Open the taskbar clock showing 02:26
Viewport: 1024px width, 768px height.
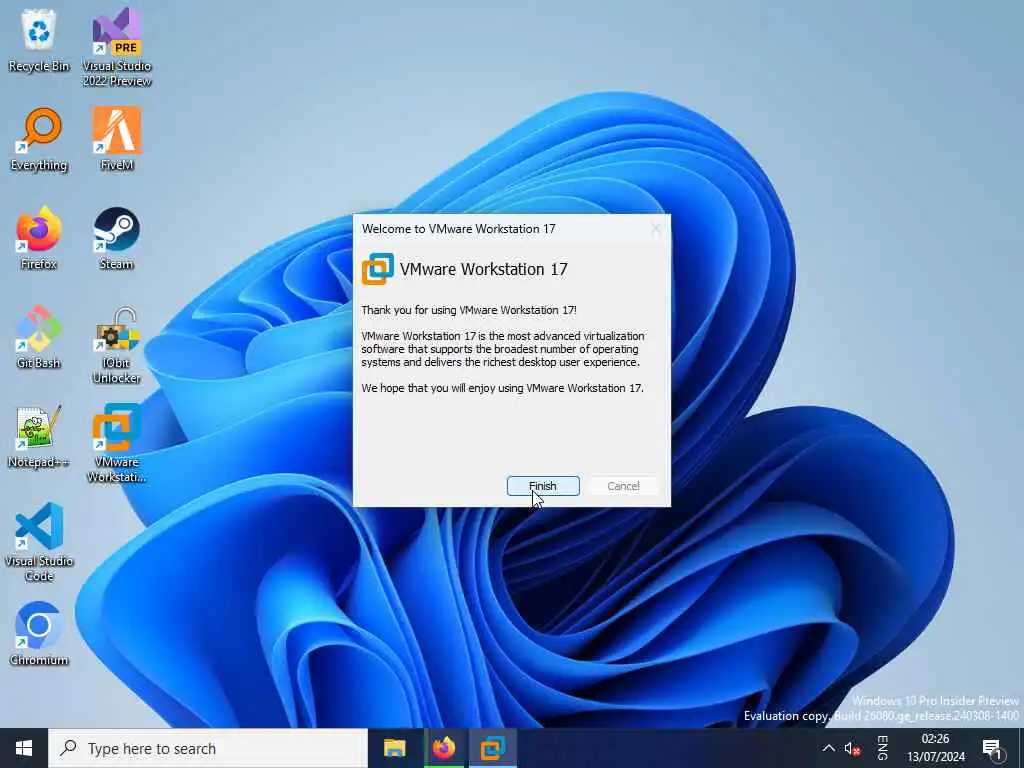coord(935,748)
